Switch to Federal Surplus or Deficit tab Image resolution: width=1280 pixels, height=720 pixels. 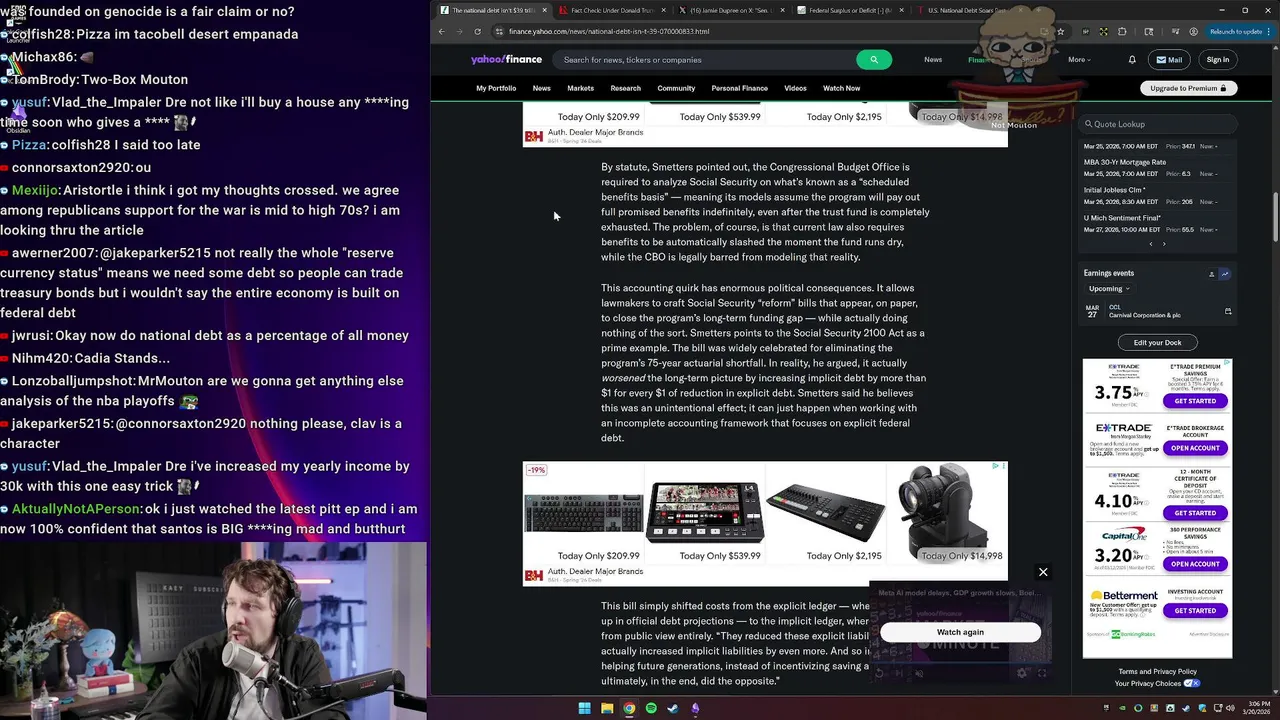tap(849, 10)
